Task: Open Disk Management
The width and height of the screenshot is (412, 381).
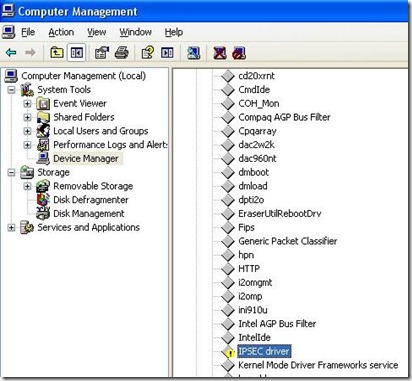Action: point(89,214)
